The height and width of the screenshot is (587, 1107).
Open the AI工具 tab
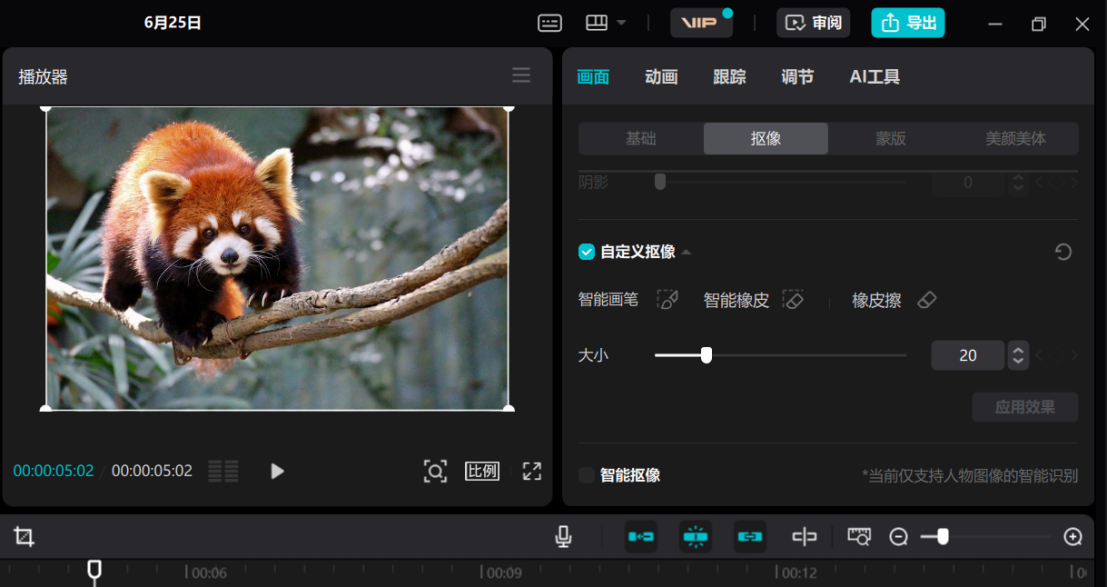point(874,76)
